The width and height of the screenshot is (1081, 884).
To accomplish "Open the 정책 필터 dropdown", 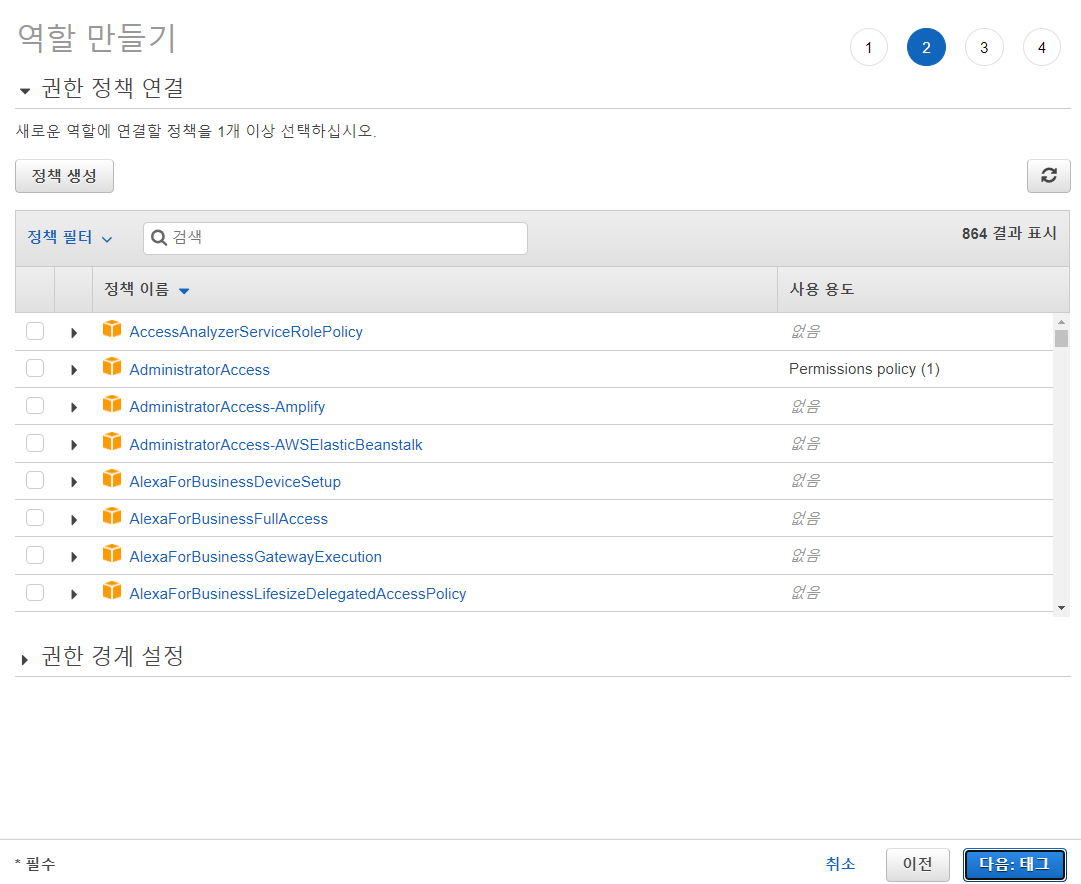I will [70, 238].
